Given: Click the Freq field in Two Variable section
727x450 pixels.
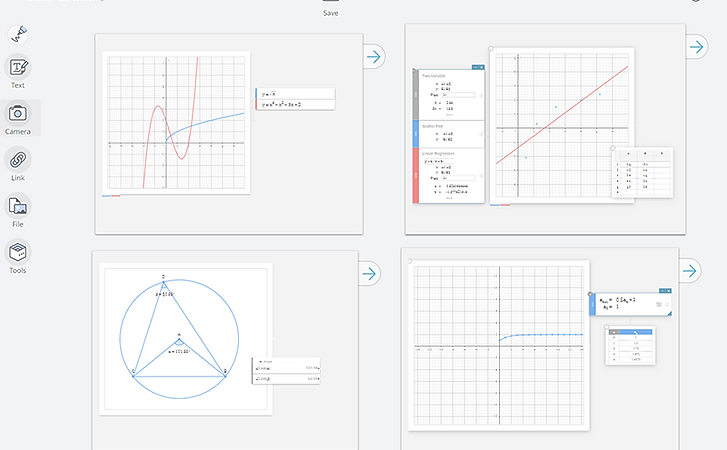Looking at the screenshot, I should (x=459, y=95).
